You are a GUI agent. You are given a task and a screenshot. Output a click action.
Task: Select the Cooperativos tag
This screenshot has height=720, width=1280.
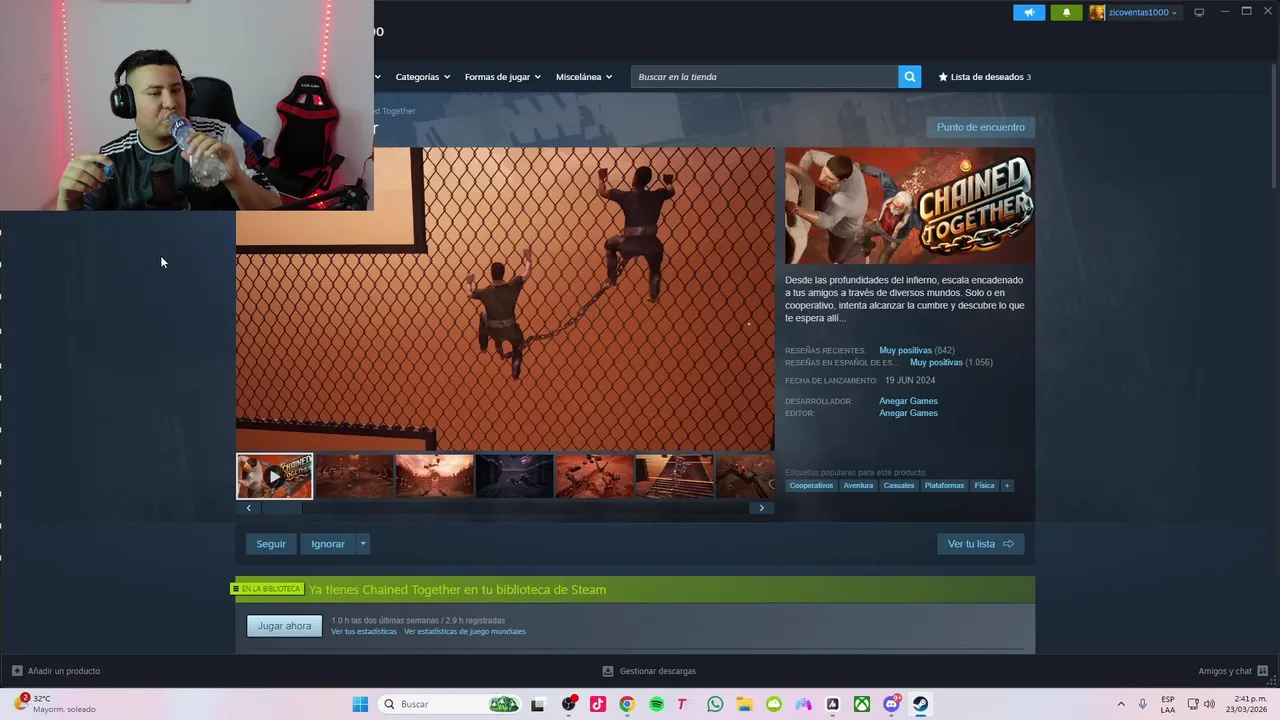[811, 486]
